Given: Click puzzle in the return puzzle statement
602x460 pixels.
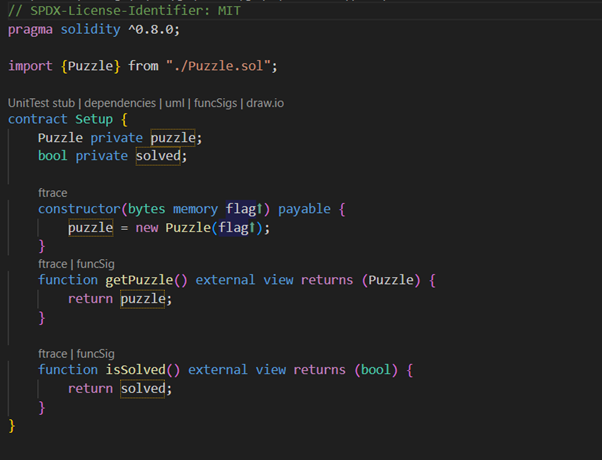Looking at the screenshot, I should (x=142, y=299).
